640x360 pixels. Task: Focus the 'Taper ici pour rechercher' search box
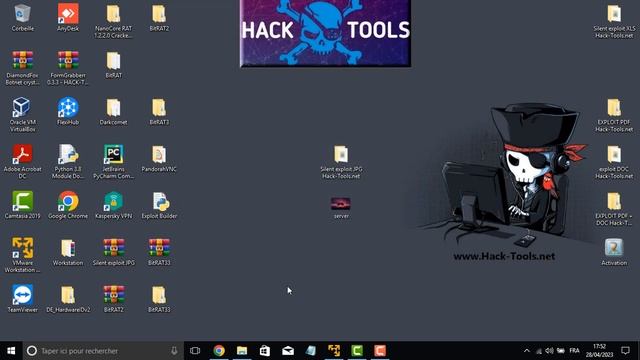click(x=103, y=351)
